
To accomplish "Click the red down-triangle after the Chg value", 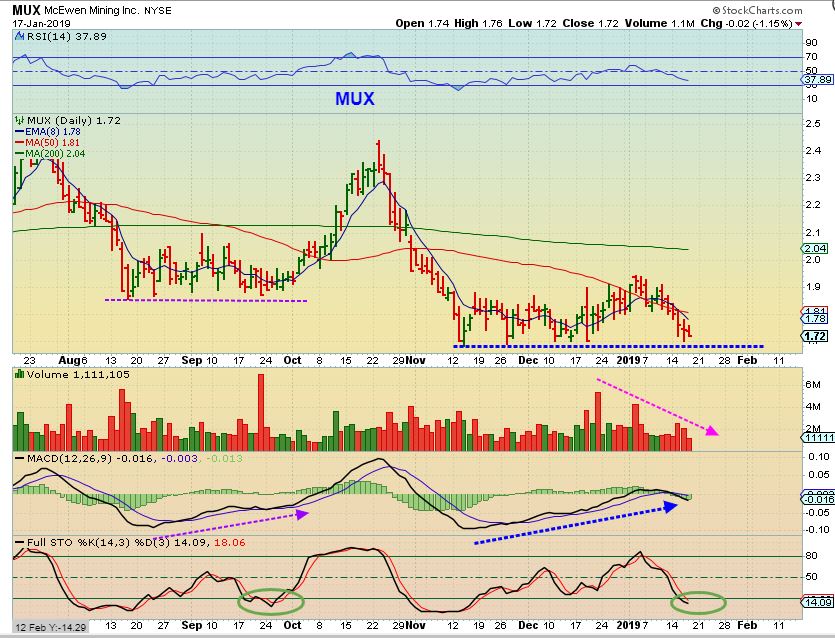I will tap(798, 24).
